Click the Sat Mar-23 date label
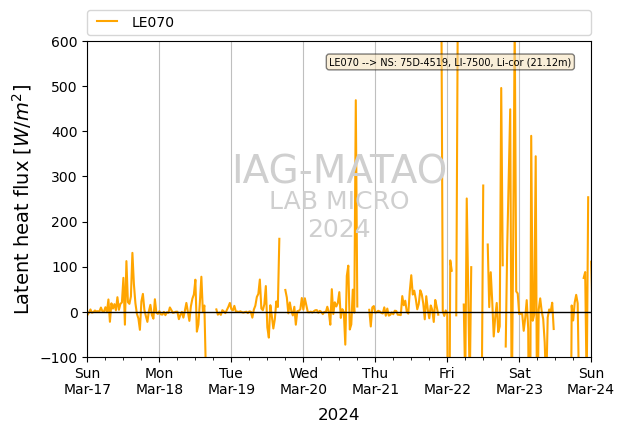 pyautogui.click(x=519, y=381)
